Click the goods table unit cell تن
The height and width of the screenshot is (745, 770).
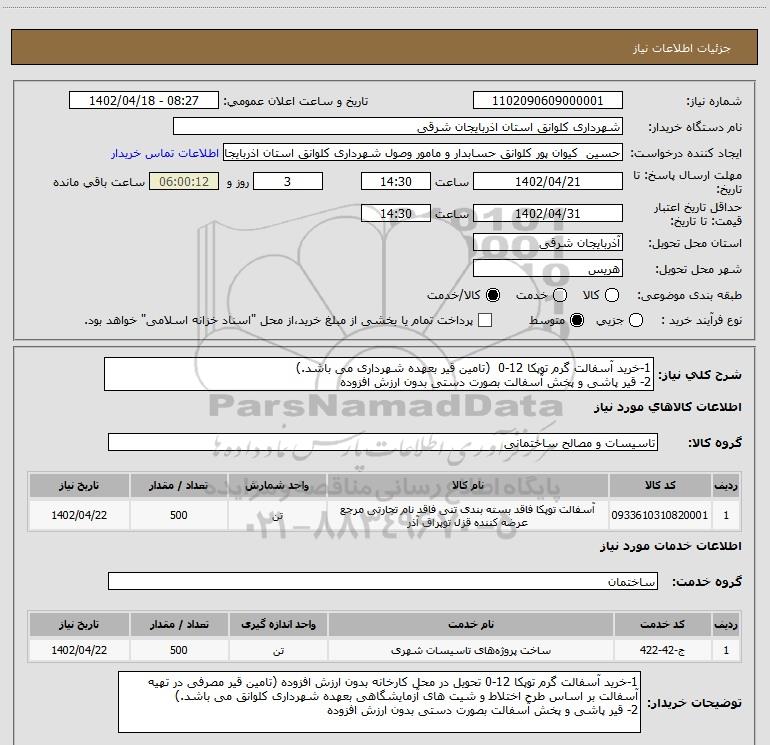[x=277, y=515]
